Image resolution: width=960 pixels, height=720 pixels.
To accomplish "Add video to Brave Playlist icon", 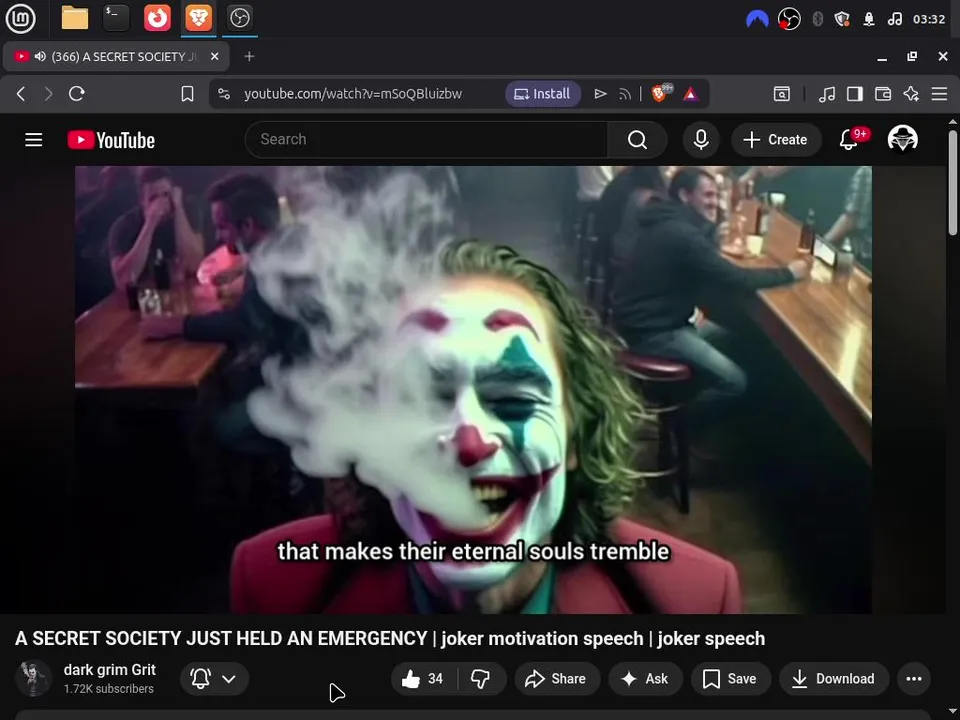I will 600,94.
